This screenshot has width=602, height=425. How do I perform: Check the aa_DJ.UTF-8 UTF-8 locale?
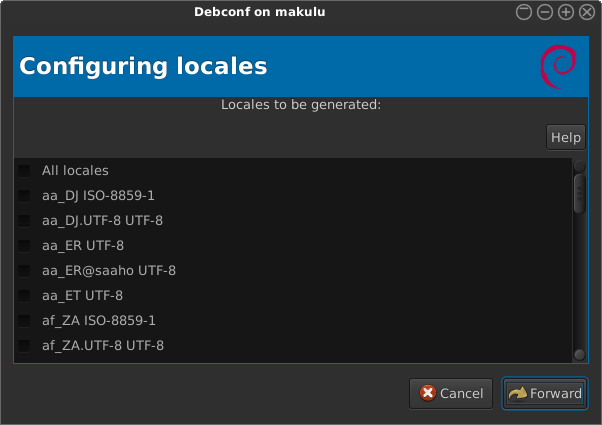pos(24,221)
